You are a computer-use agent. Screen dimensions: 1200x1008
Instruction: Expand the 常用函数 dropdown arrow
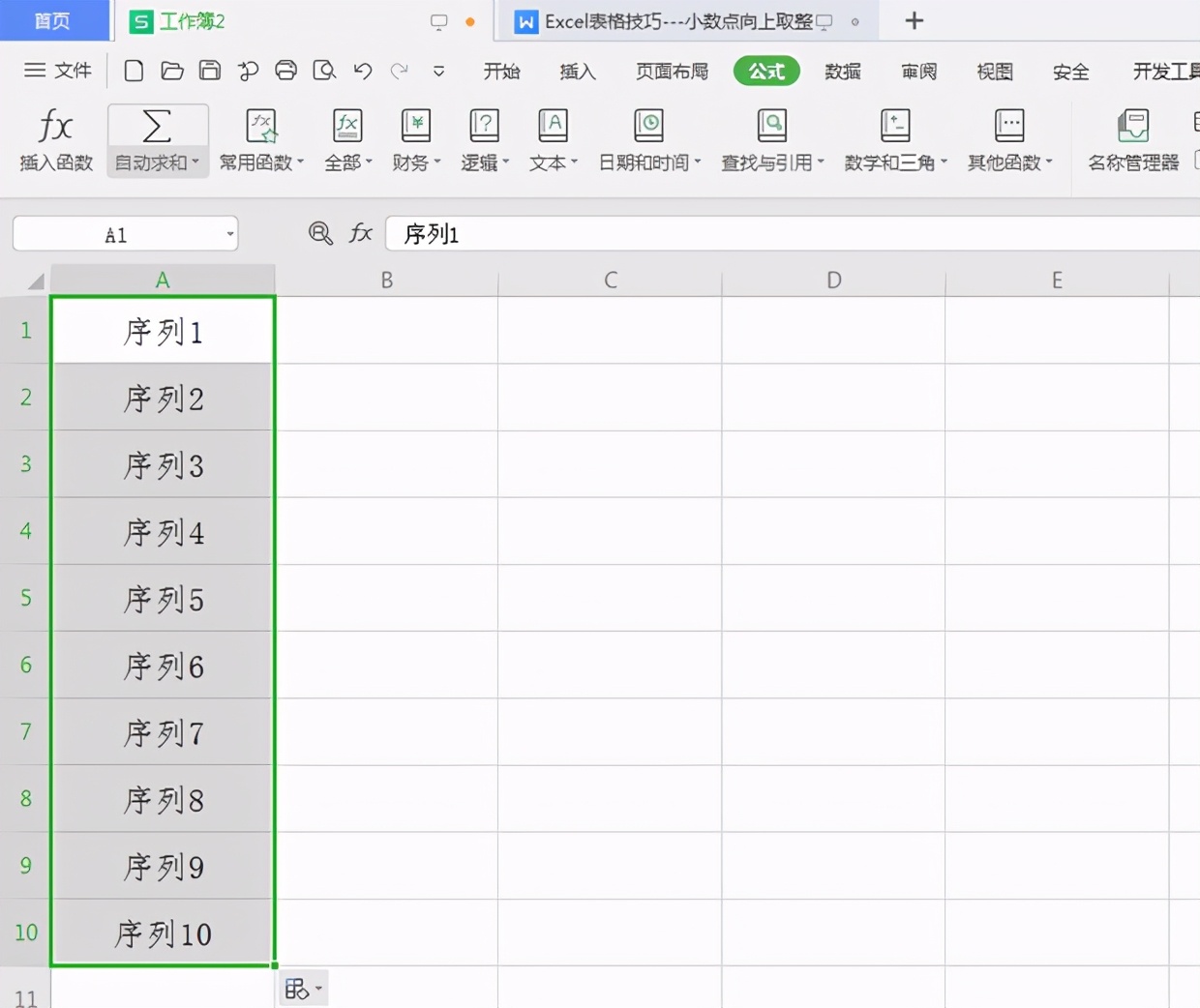[300, 163]
